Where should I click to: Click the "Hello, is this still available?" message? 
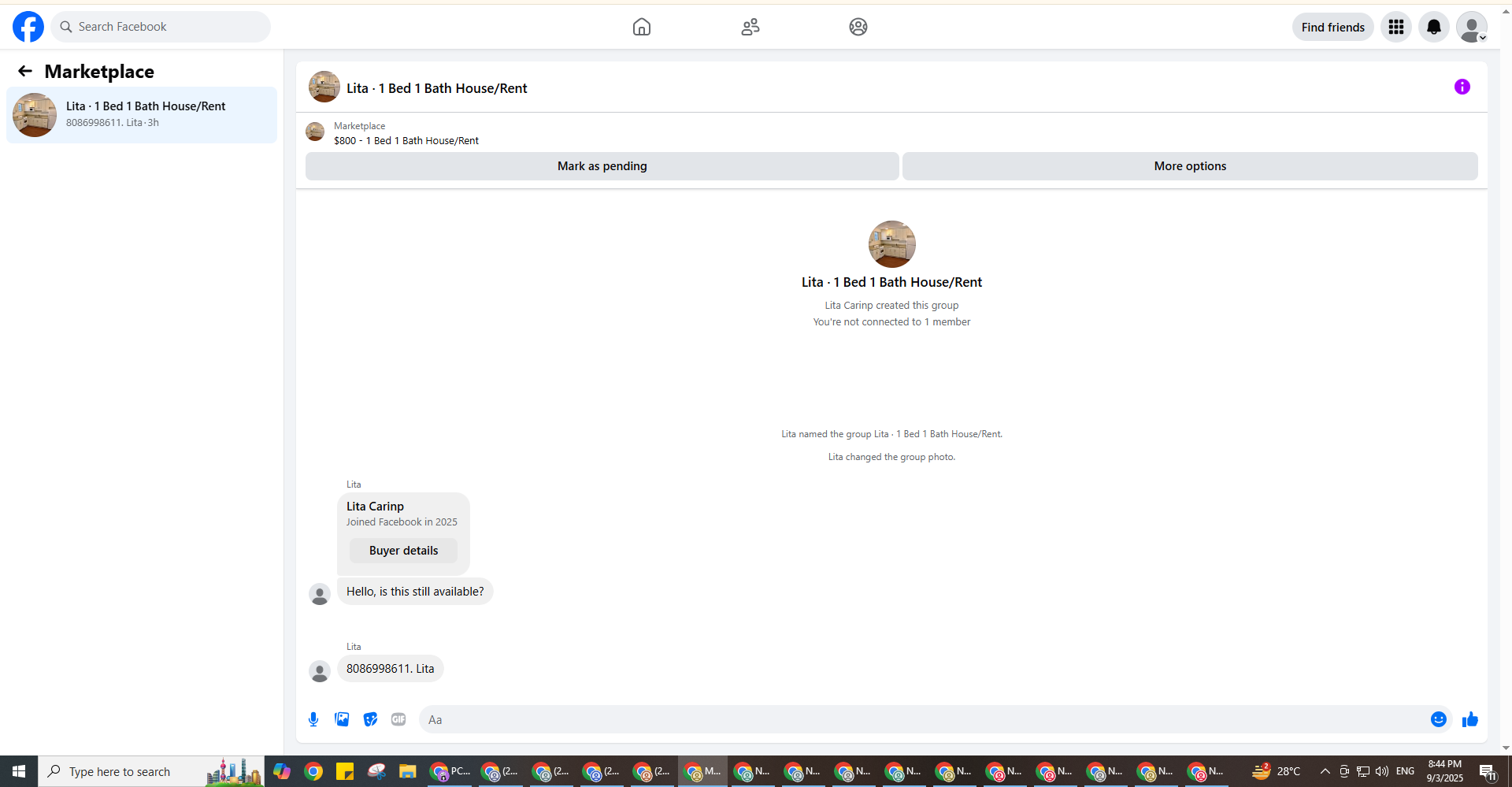(x=415, y=592)
